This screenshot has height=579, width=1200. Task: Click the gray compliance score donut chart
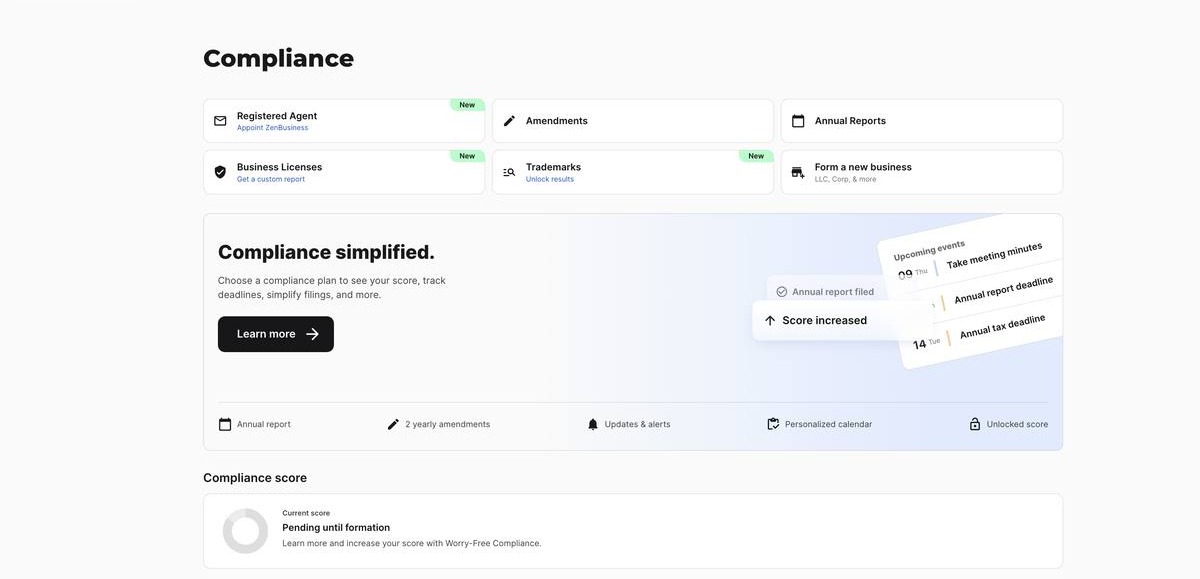coord(245,531)
